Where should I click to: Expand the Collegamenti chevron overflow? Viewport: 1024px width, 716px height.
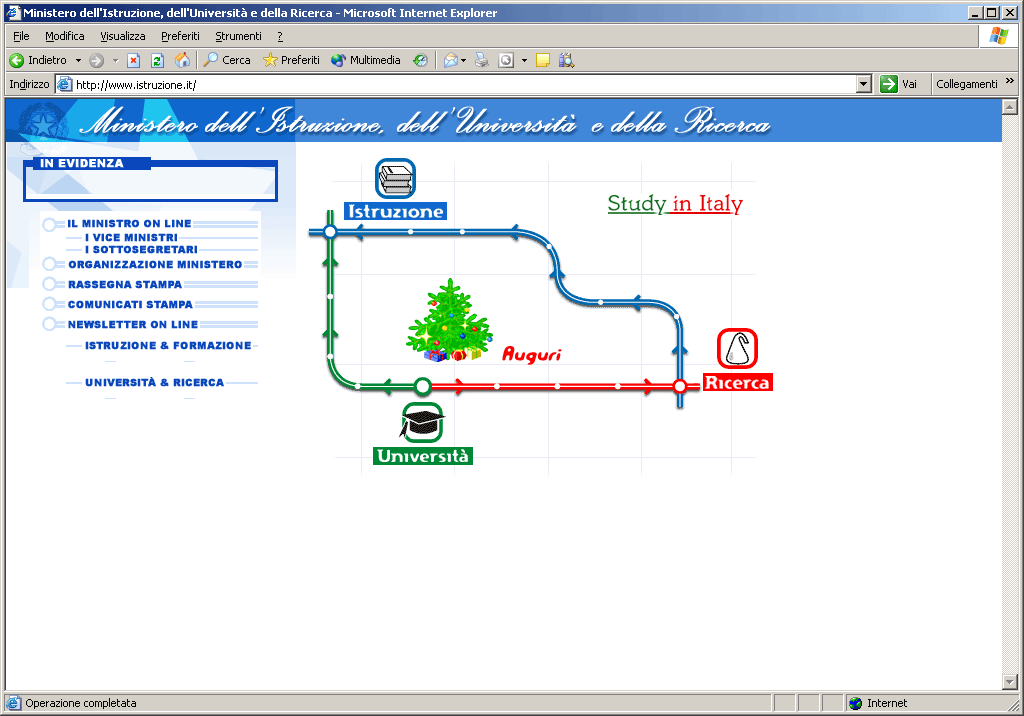pyautogui.click(x=1010, y=81)
